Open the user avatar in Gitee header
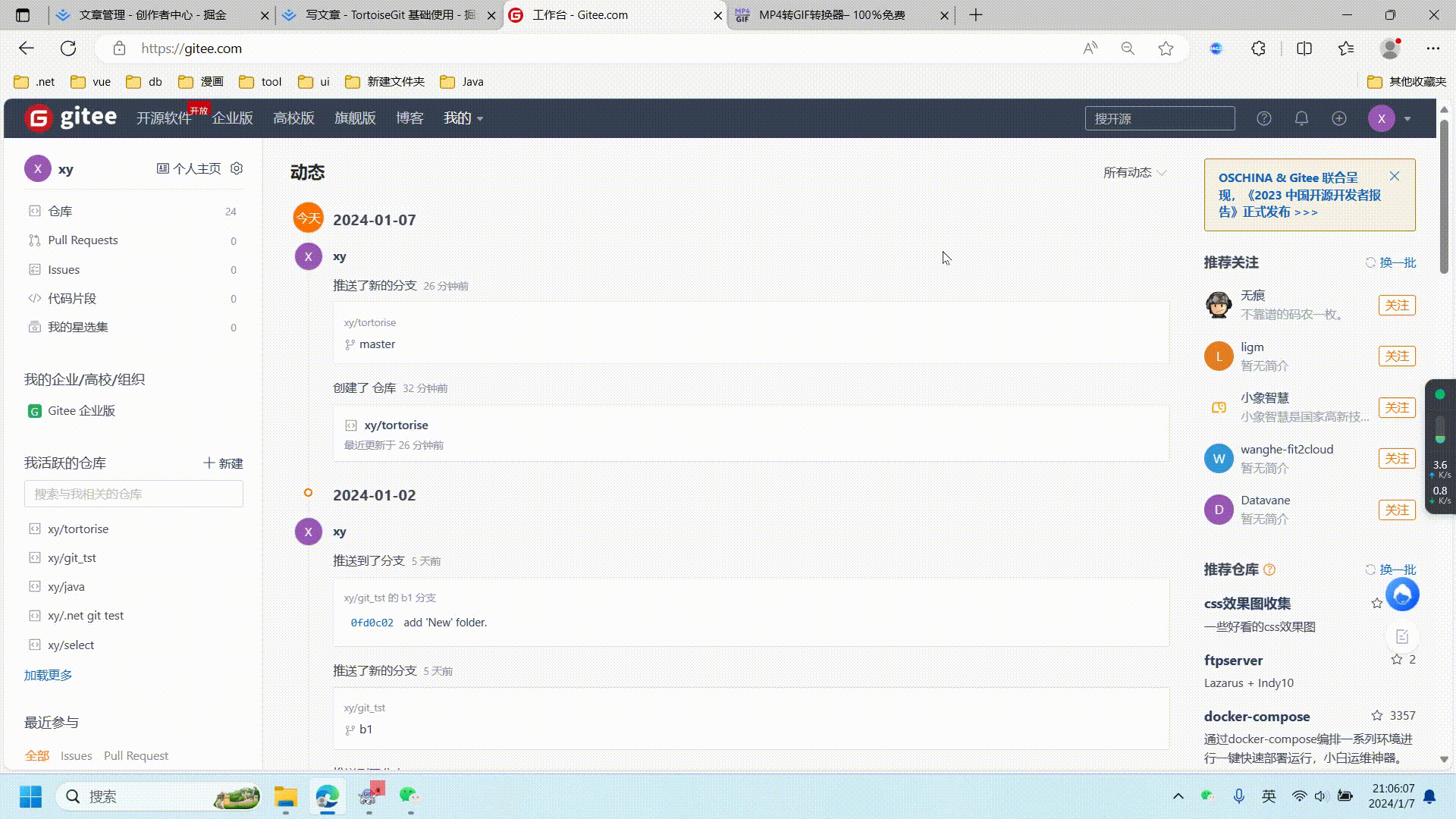The width and height of the screenshot is (1456, 819). point(1382,118)
